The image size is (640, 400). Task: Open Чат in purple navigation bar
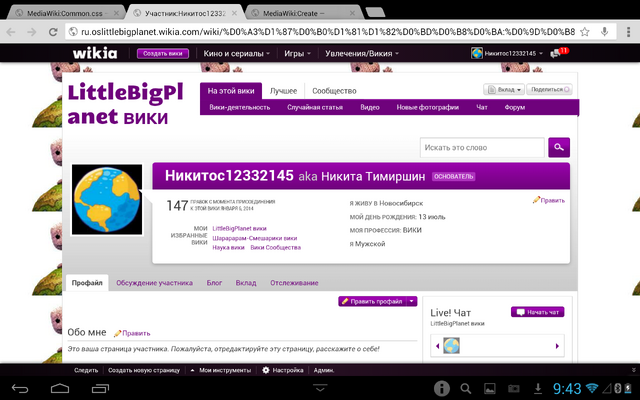482,107
